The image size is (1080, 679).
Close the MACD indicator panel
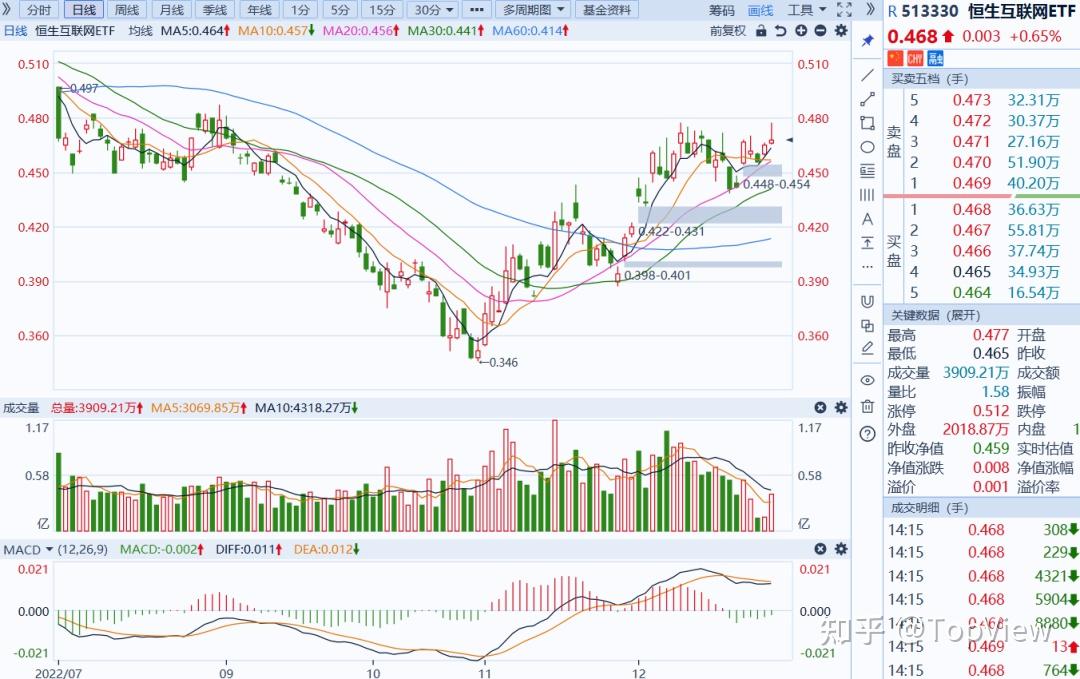pyautogui.click(x=820, y=549)
